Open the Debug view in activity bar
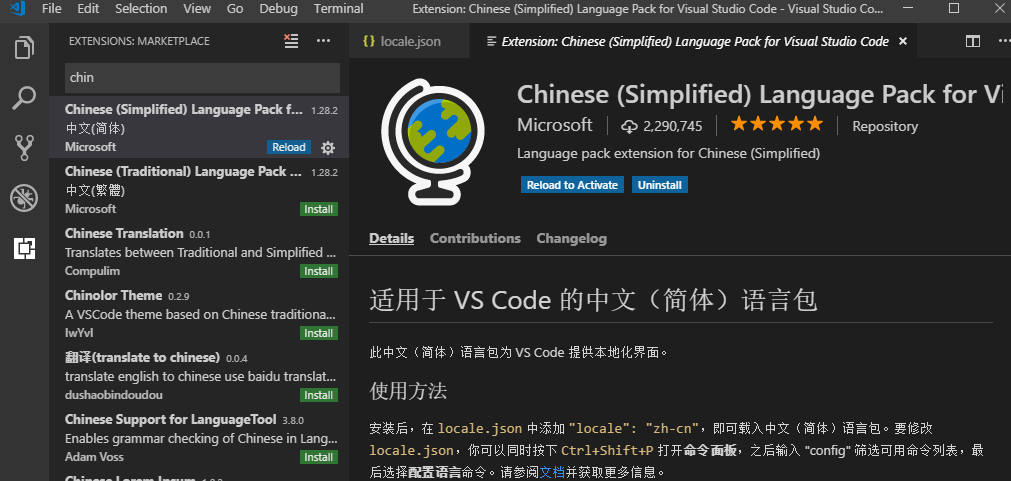Image resolution: width=1011 pixels, height=481 pixels. (25, 198)
